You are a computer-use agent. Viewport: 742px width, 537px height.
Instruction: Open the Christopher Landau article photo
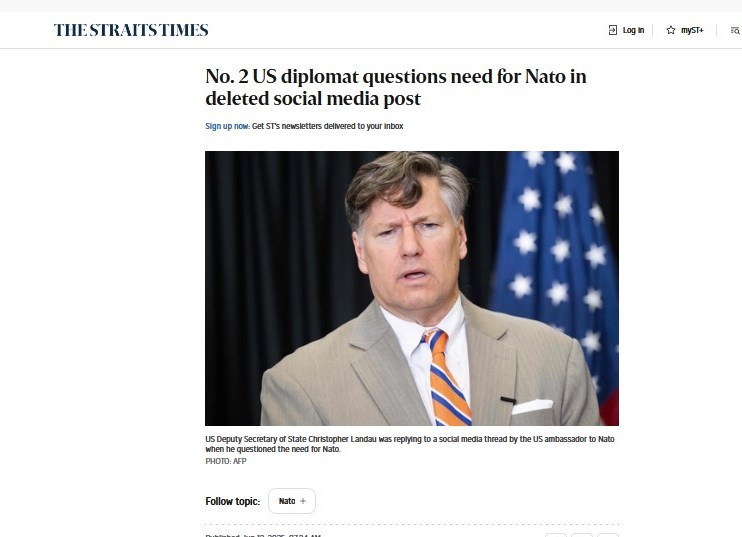click(411, 288)
